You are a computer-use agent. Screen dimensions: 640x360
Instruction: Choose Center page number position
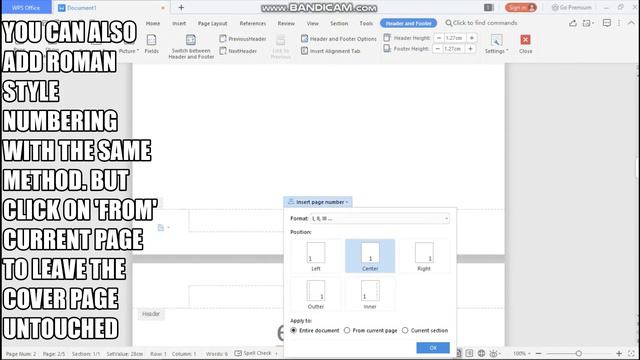[x=370, y=256]
